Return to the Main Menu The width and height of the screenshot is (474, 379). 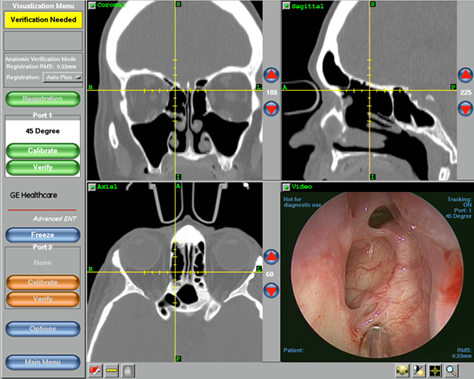[x=43, y=362]
